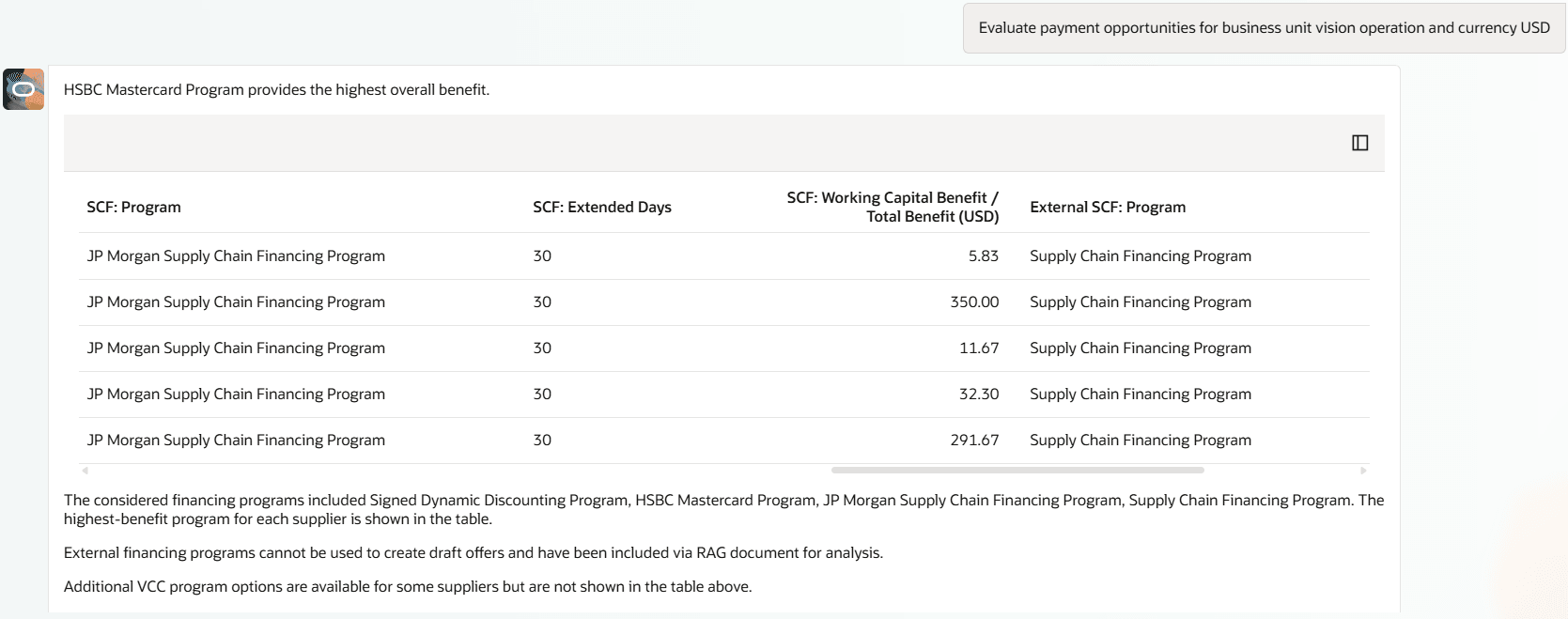Toggle the table panel layout icon
The image size is (1568, 619).
[x=1359, y=143]
